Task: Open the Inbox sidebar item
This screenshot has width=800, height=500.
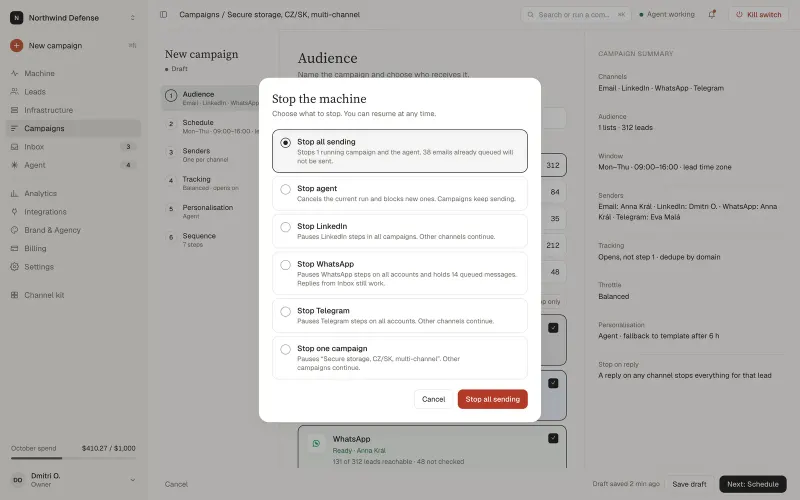Action: (73, 147)
